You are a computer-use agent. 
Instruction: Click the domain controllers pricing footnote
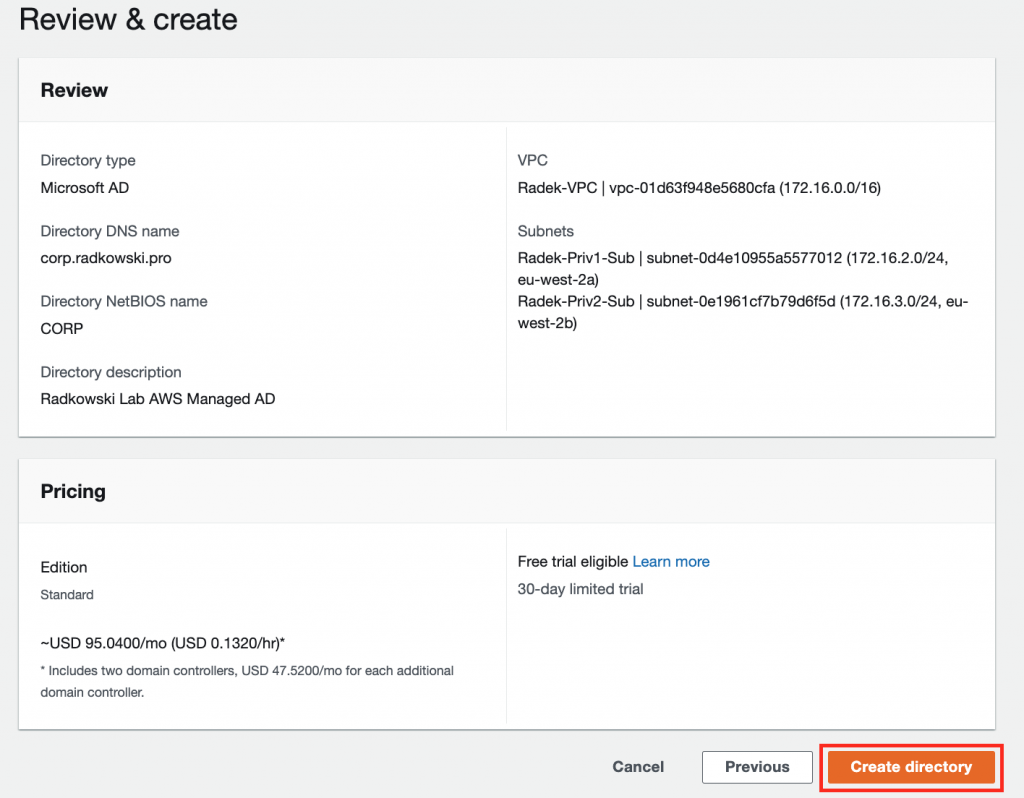(x=247, y=681)
